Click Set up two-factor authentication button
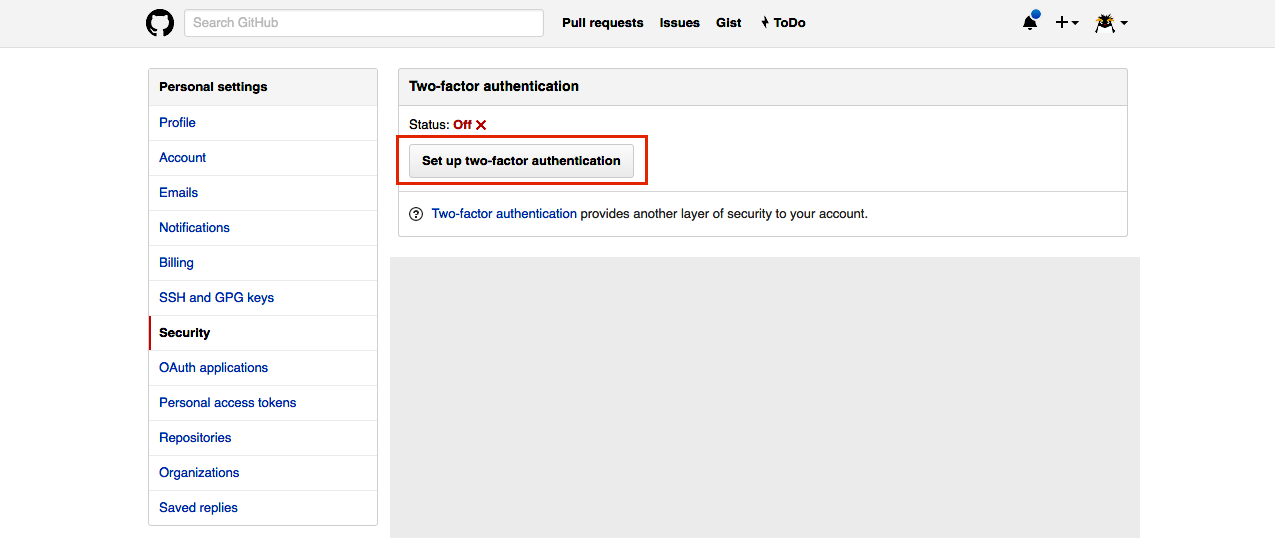Viewport: 1275px width, 538px height. pyautogui.click(x=521, y=161)
